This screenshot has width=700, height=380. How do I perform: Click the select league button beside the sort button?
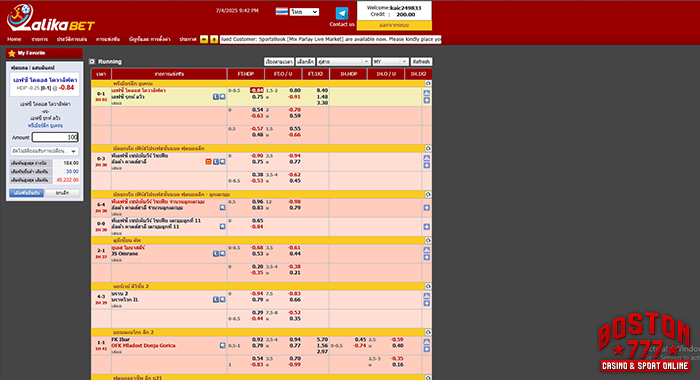tap(305, 62)
